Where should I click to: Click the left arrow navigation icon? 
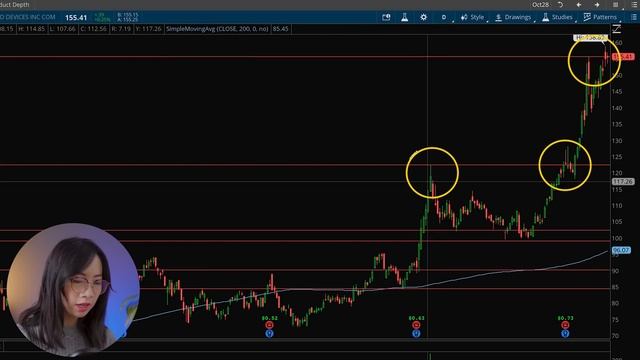579,5
